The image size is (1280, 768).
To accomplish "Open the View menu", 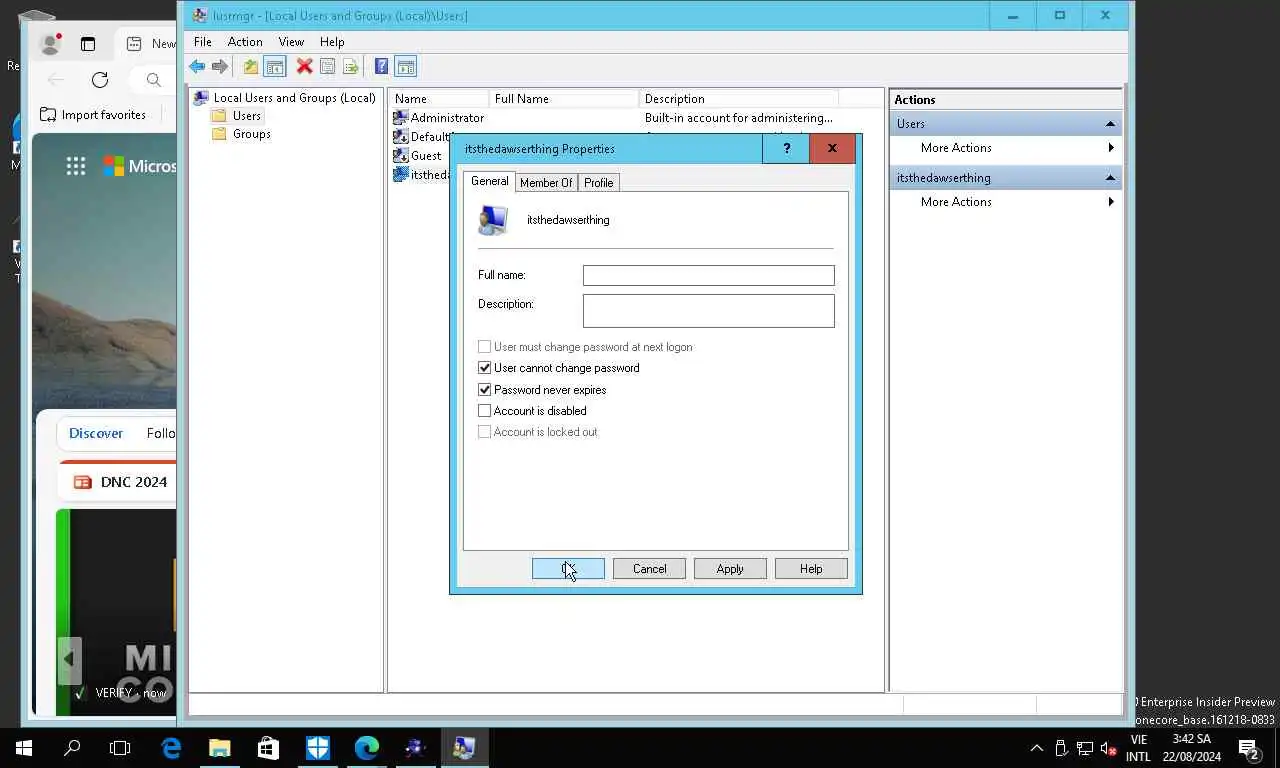I will (x=291, y=42).
